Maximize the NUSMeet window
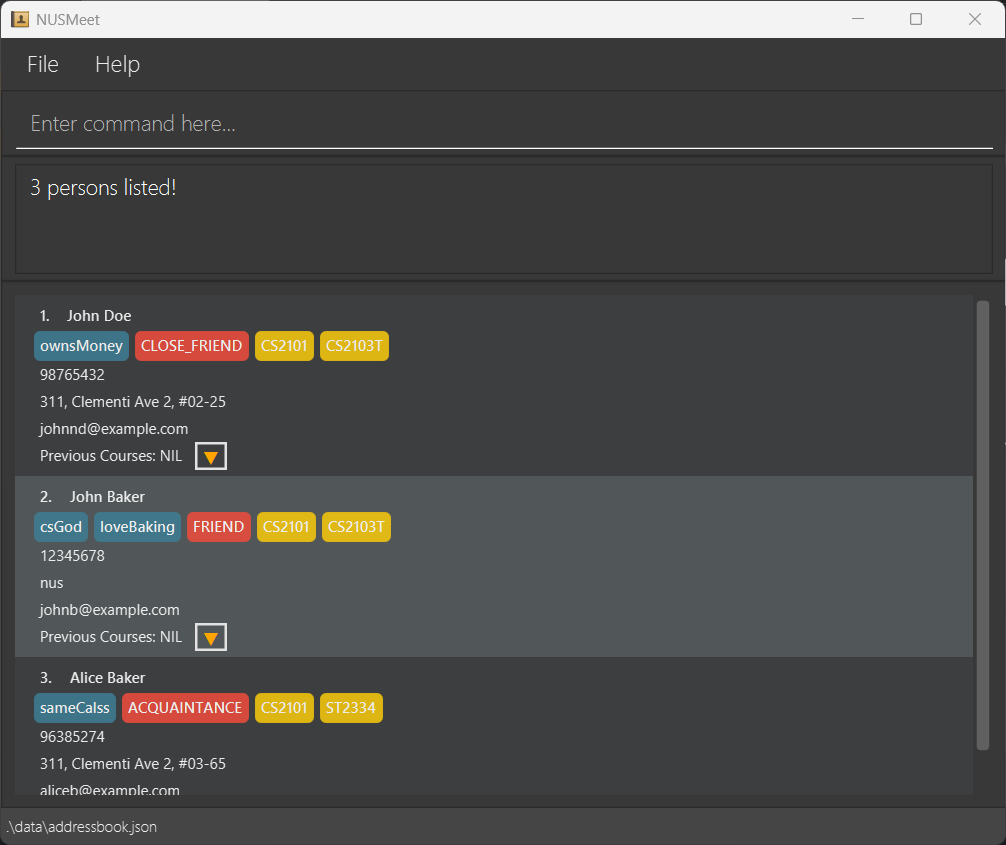The image size is (1006, 845). coord(915,19)
